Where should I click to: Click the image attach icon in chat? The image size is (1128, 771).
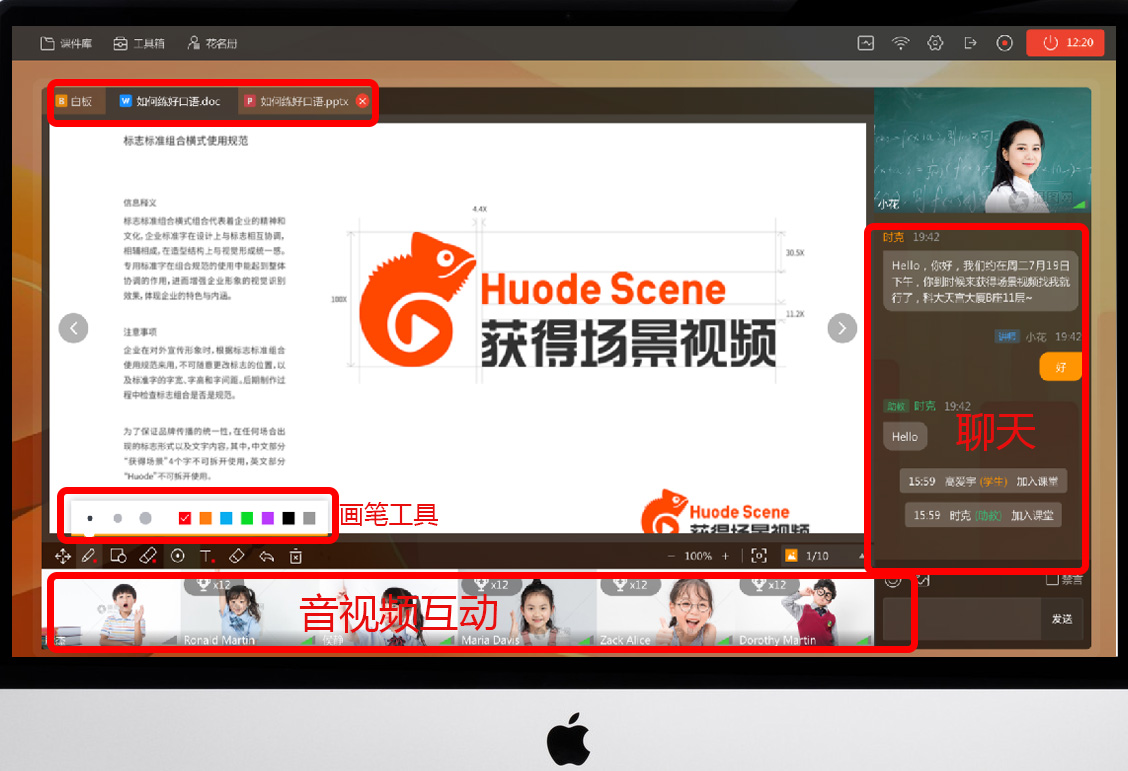(923, 580)
